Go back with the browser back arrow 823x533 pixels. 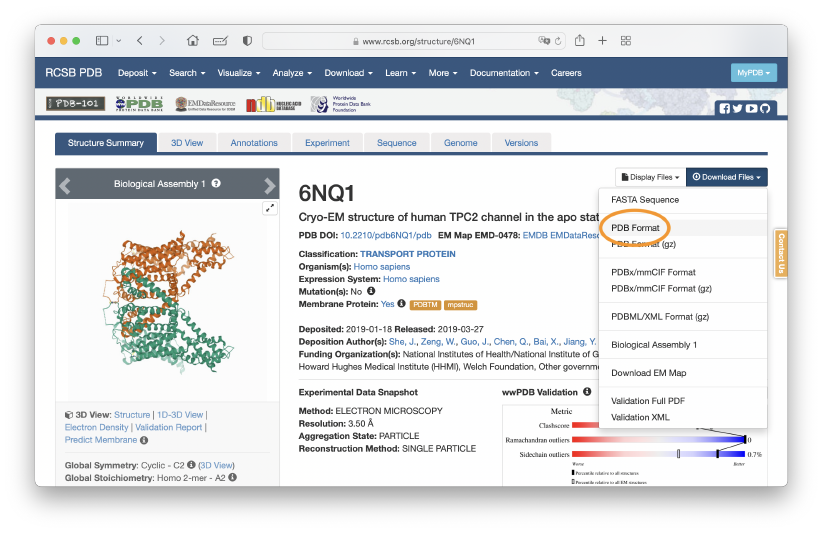click(140, 40)
